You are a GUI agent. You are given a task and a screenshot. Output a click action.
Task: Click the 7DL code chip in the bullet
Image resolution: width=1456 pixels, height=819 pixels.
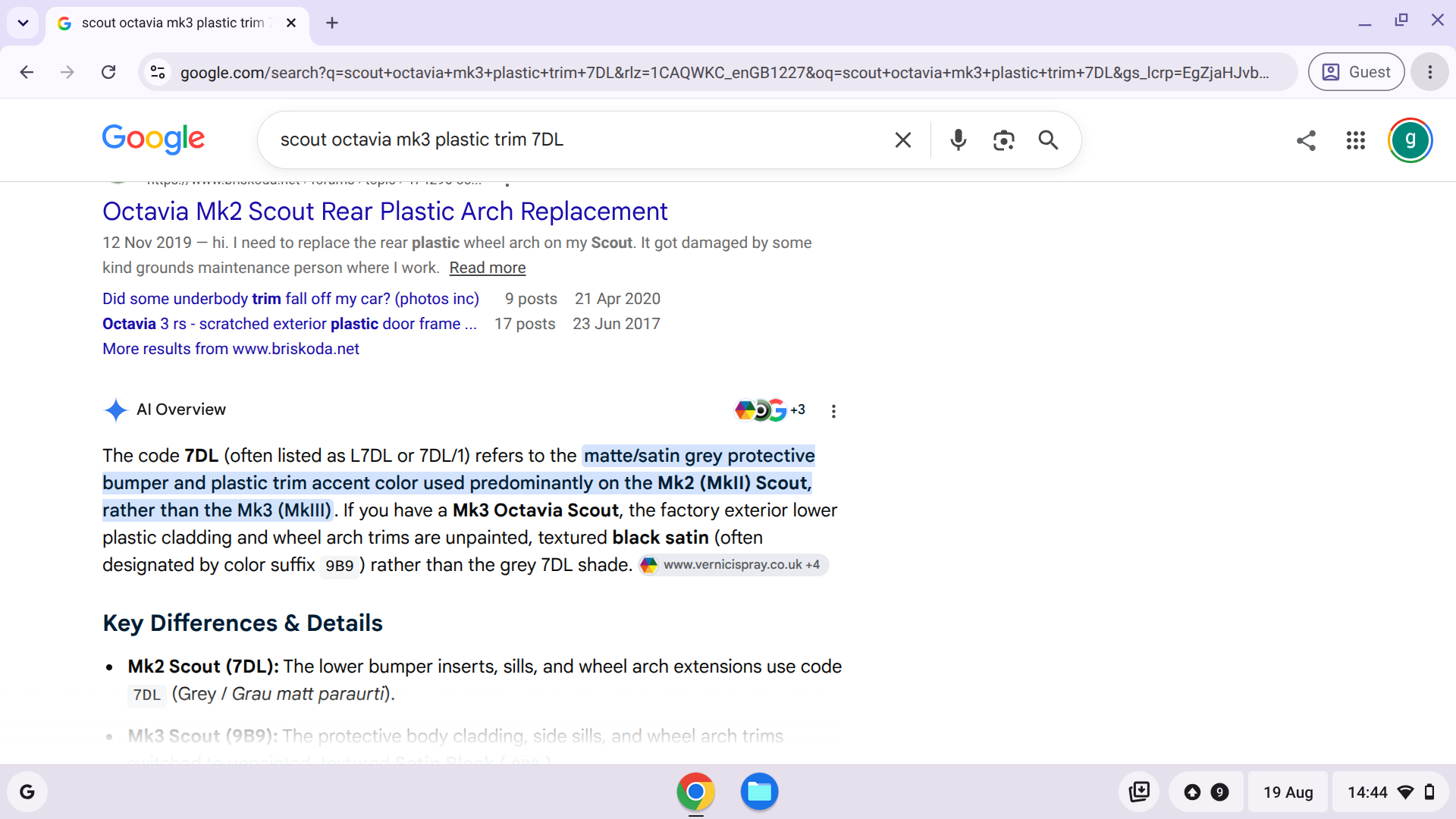coord(147,695)
